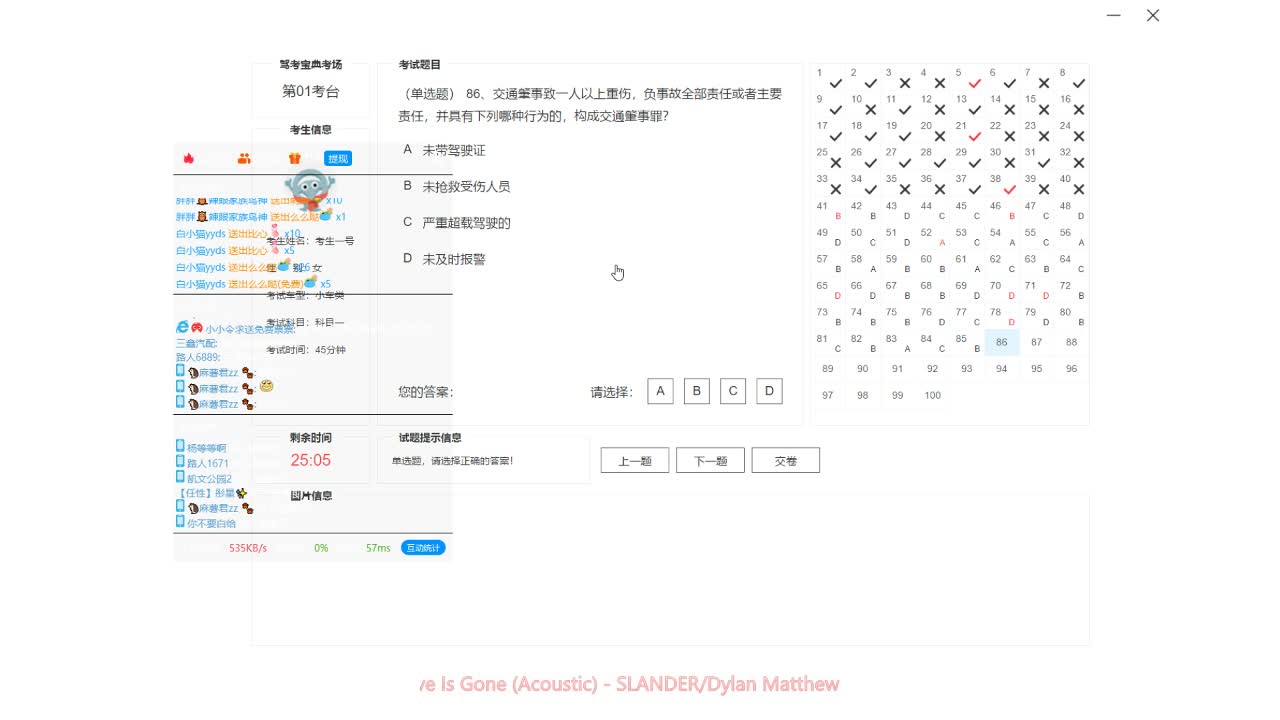The width and height of the screenshot is (1280, 720).
Task: Open question 85 answered B
Action: point(967,343)
